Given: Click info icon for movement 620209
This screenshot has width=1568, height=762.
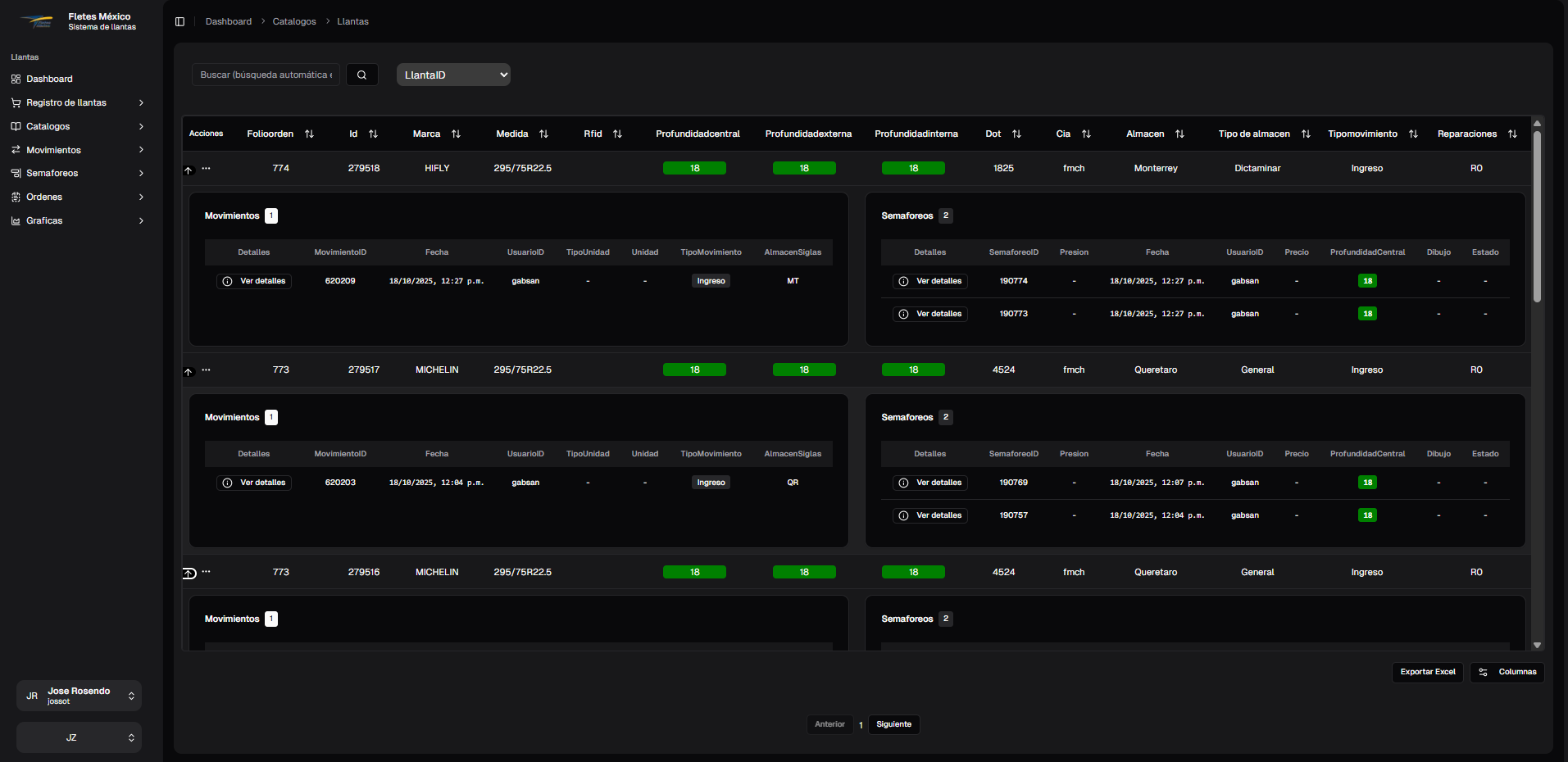Looking at the screenshot, I should click(x=228, y=281).
